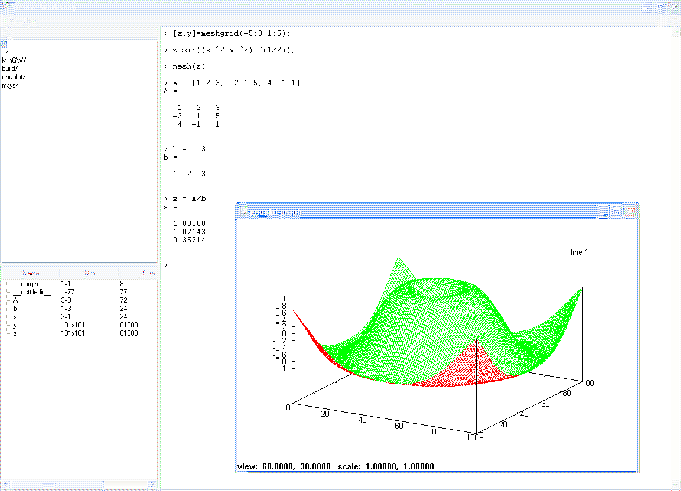
Task: Select variable b row in workspace list
Action: 79,309
